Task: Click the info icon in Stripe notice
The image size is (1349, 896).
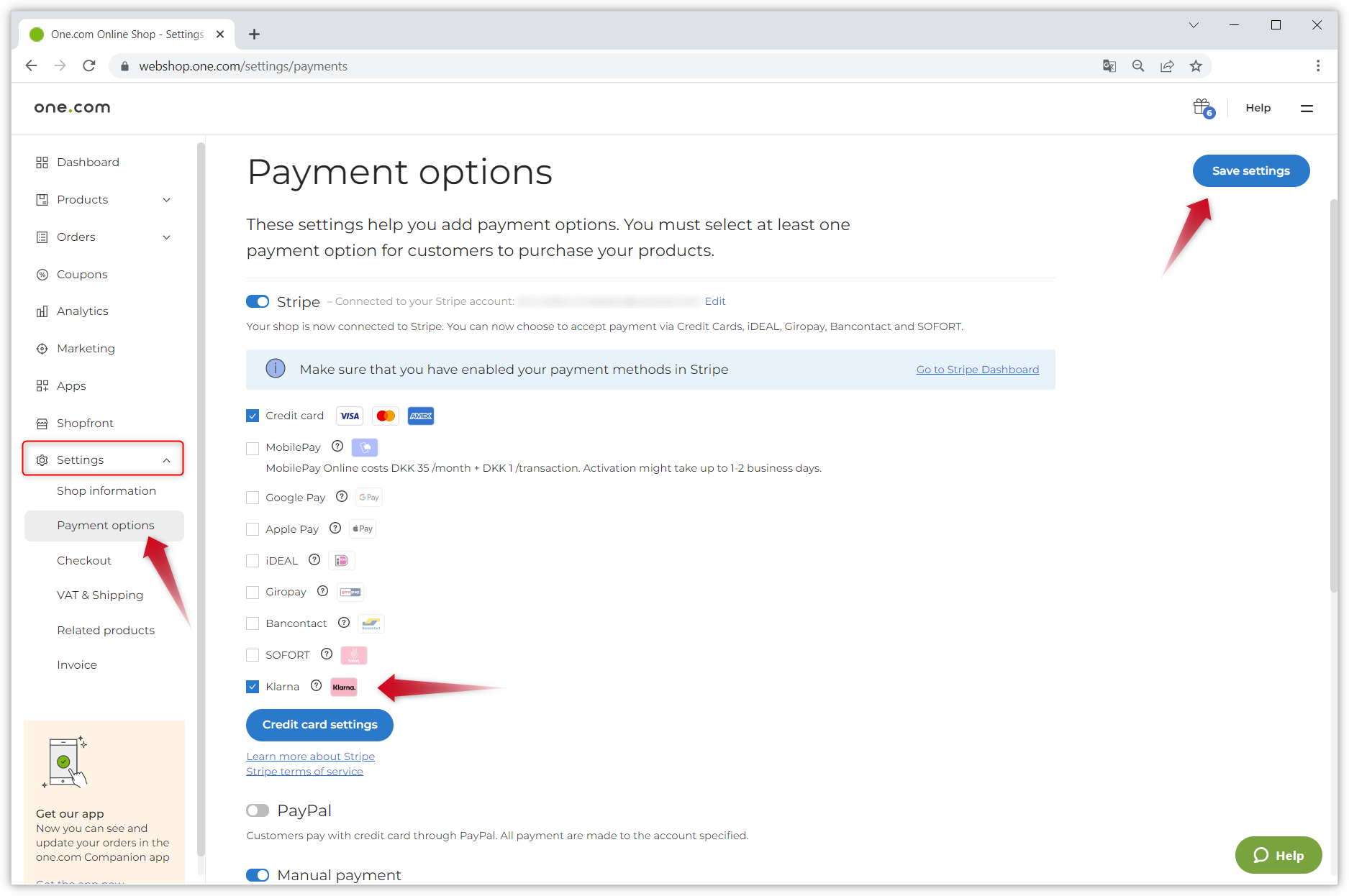Action: click(x=276, y=369)
